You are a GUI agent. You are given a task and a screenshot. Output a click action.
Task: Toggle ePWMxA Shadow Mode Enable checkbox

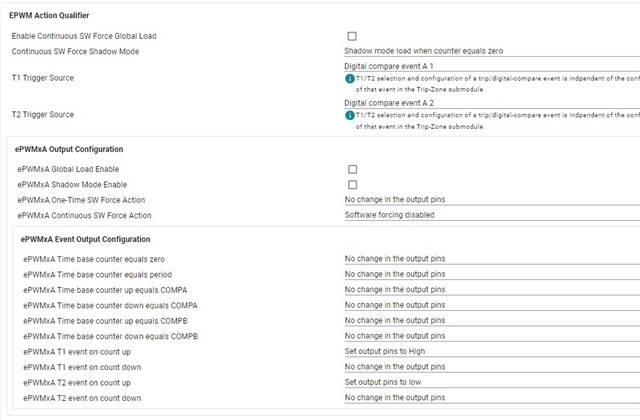coord(352,185)
